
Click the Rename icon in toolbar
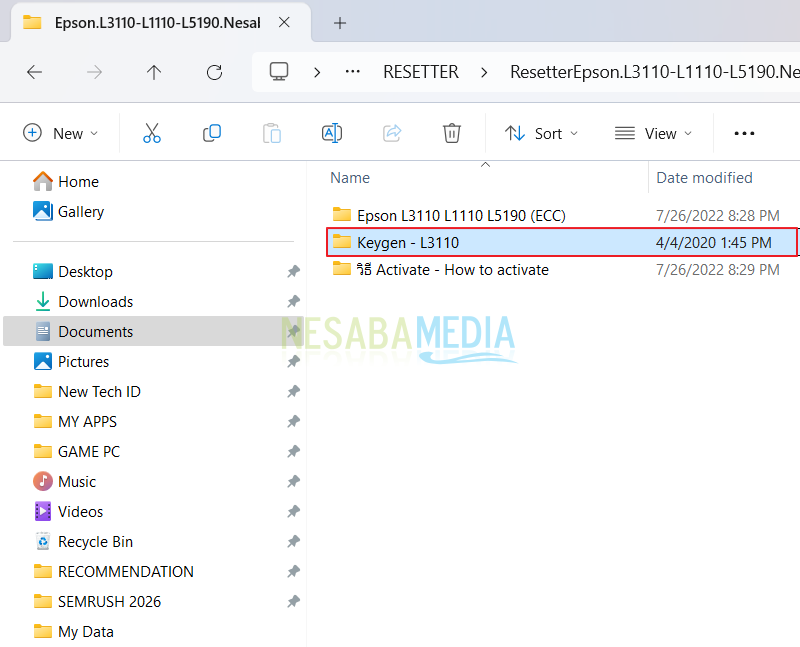(x=332, y=133)
